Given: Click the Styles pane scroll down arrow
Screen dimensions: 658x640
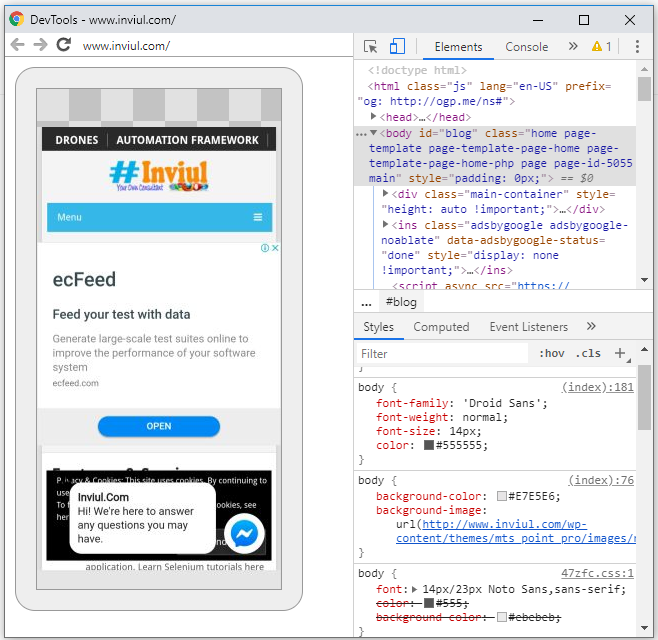Looking at the screenshot, I should (x=645, y=628).
